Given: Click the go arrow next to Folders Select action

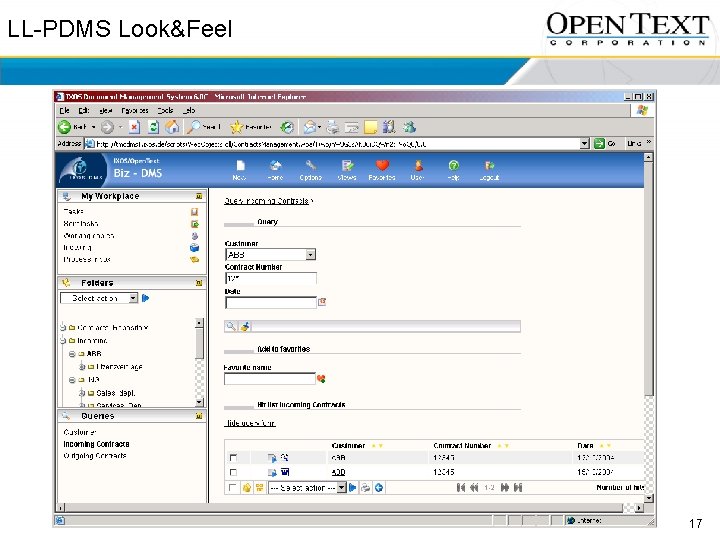Looking at the screenshot, I should [x=146, y=298].
